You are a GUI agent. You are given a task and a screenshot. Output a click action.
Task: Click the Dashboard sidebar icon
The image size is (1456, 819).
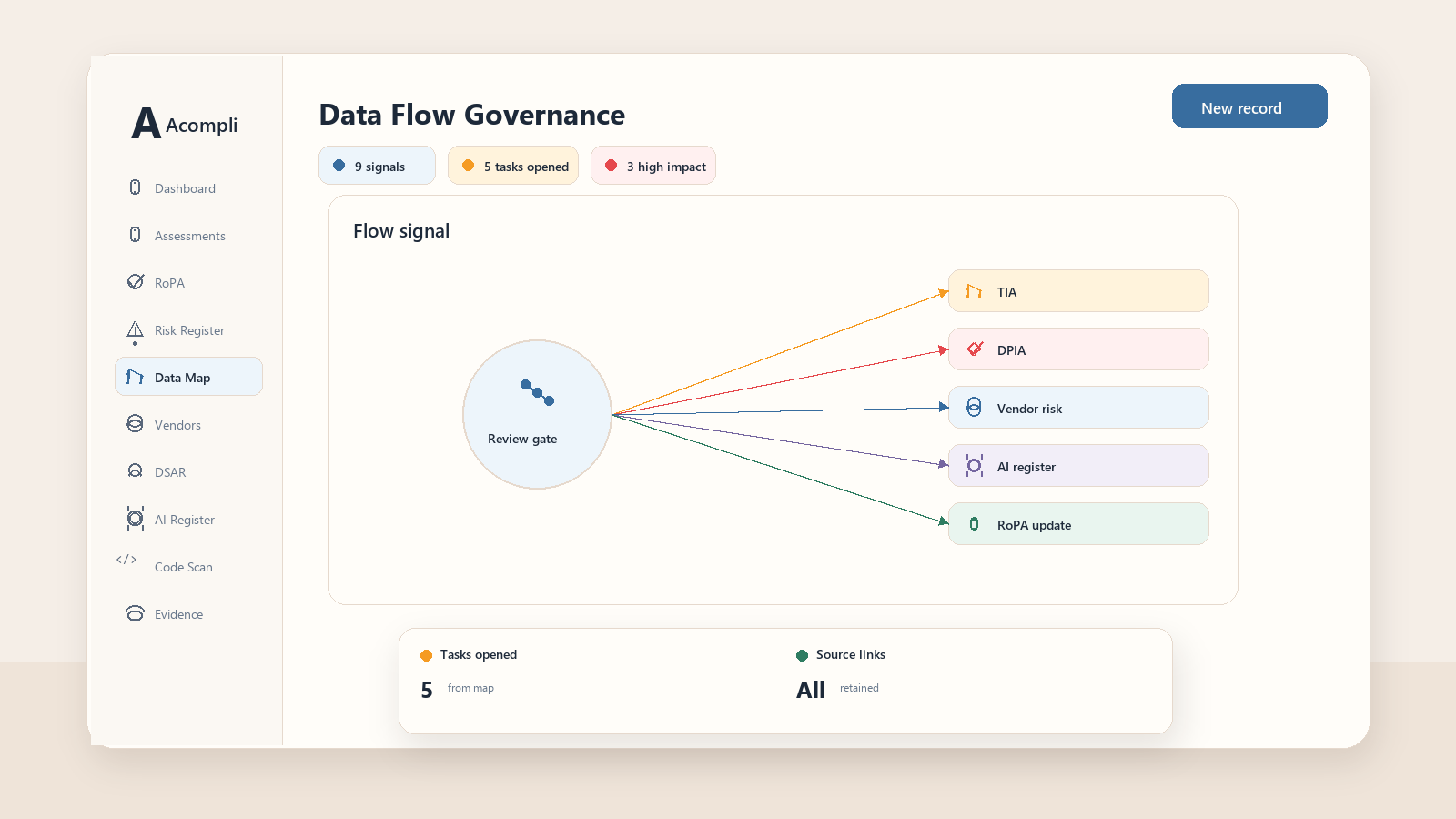(x=135, y=187)
